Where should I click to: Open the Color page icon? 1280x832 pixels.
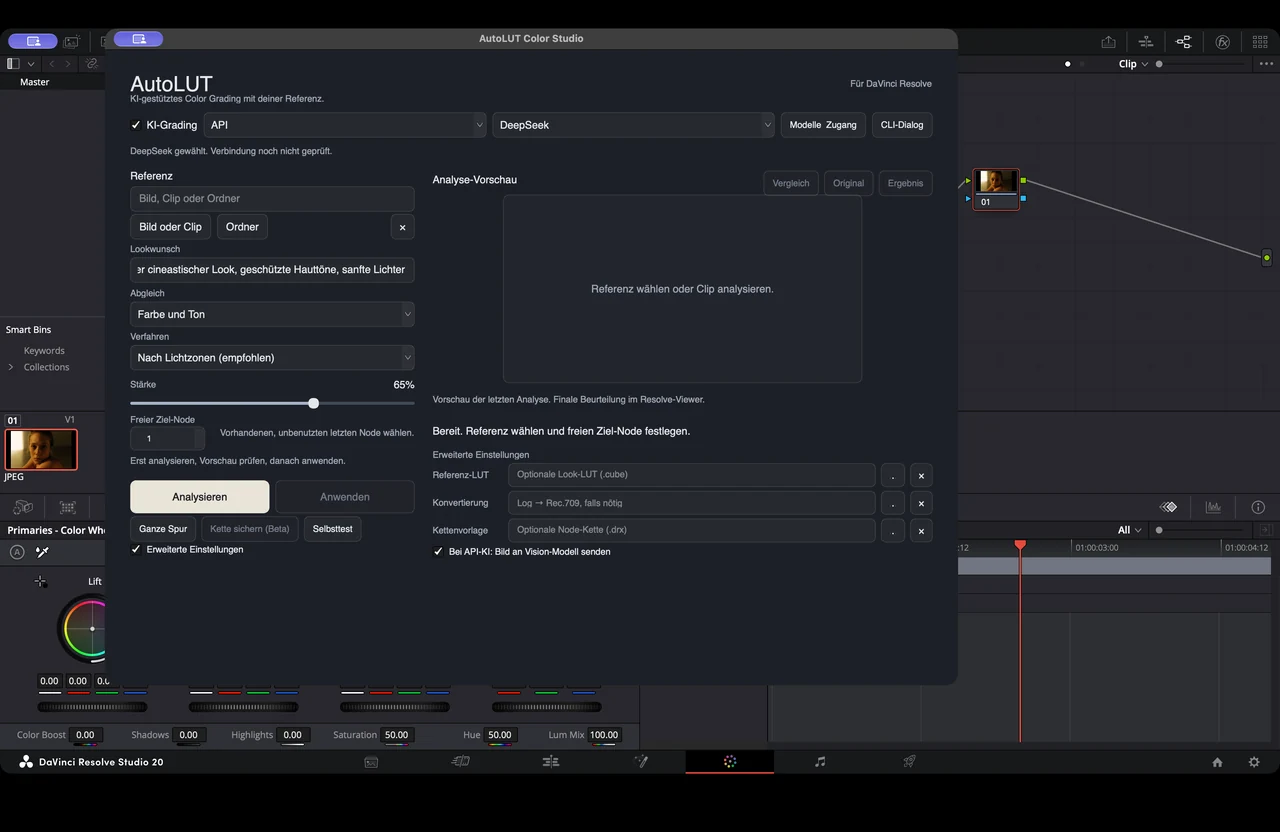point(730,762)
